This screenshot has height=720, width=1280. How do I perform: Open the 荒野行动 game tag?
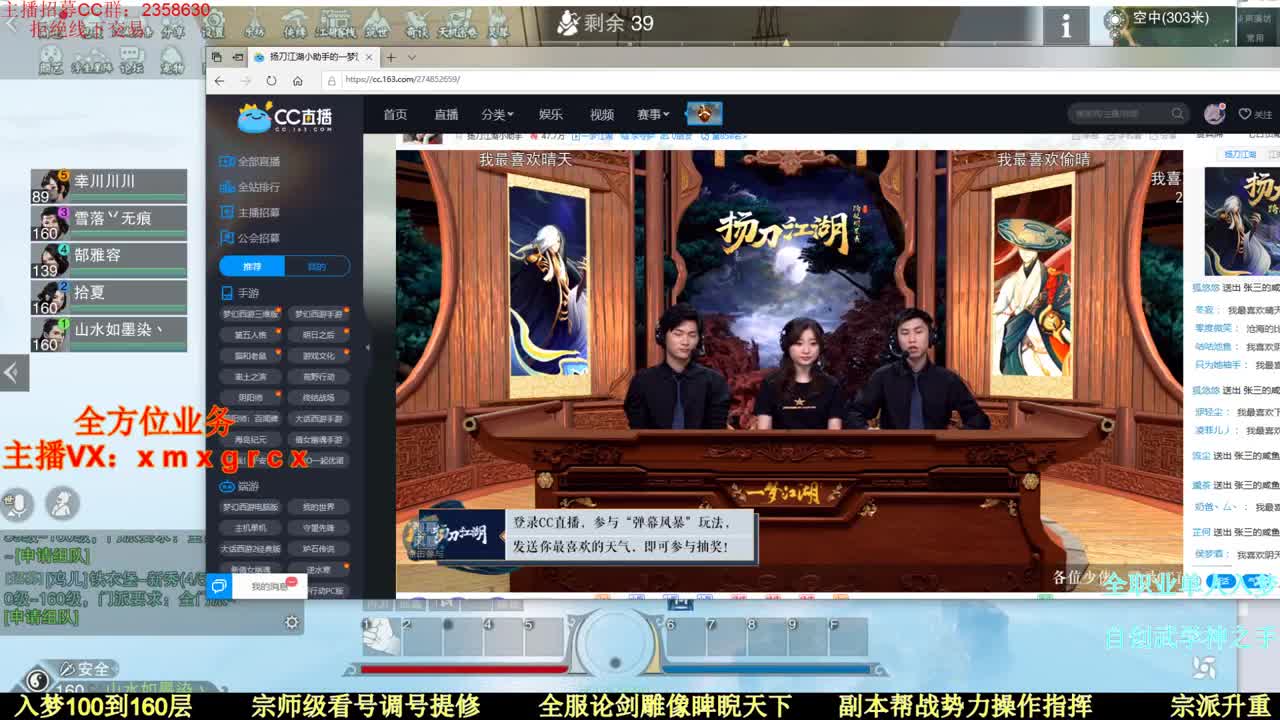tap(318, 377)
